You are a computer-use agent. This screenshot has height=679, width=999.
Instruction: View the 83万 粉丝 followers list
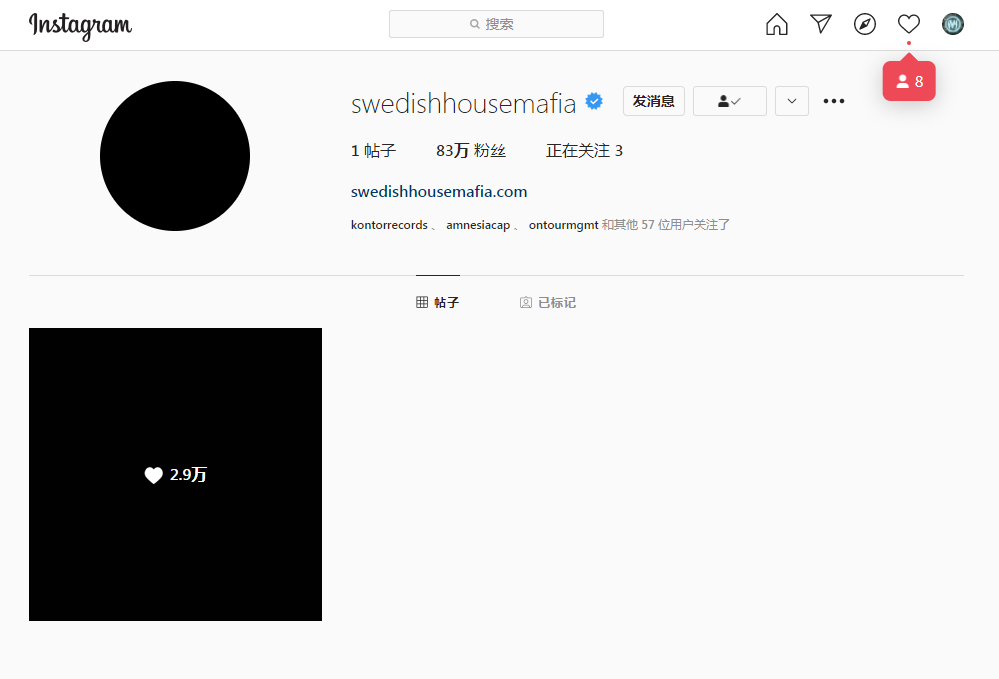pyautogui.click(x=471, y=151)
